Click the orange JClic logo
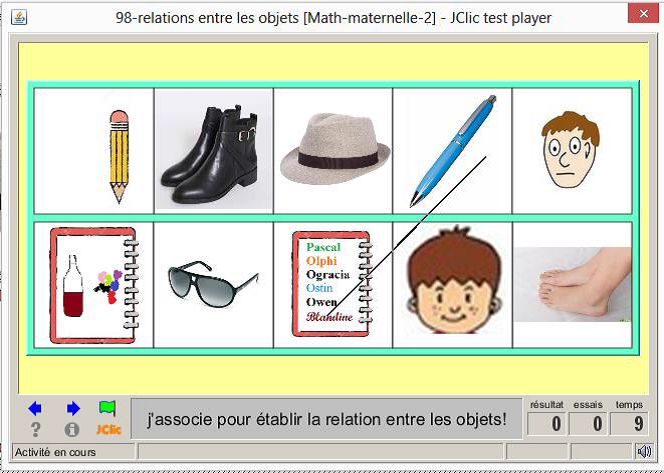Screen dimensions: 664x473 click(108, 430)
